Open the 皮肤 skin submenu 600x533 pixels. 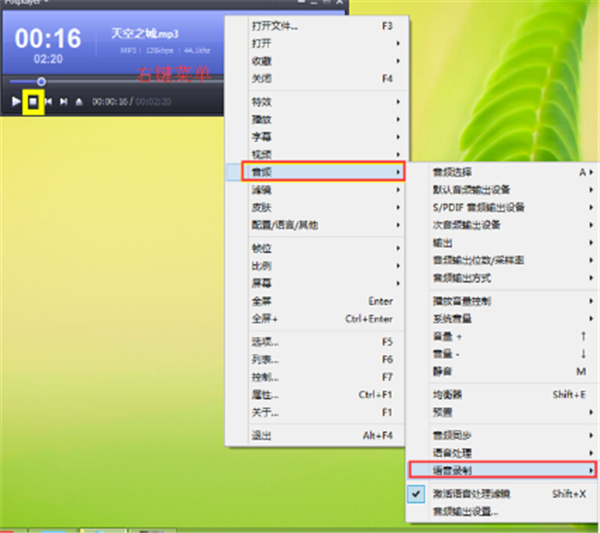(263, 208)
